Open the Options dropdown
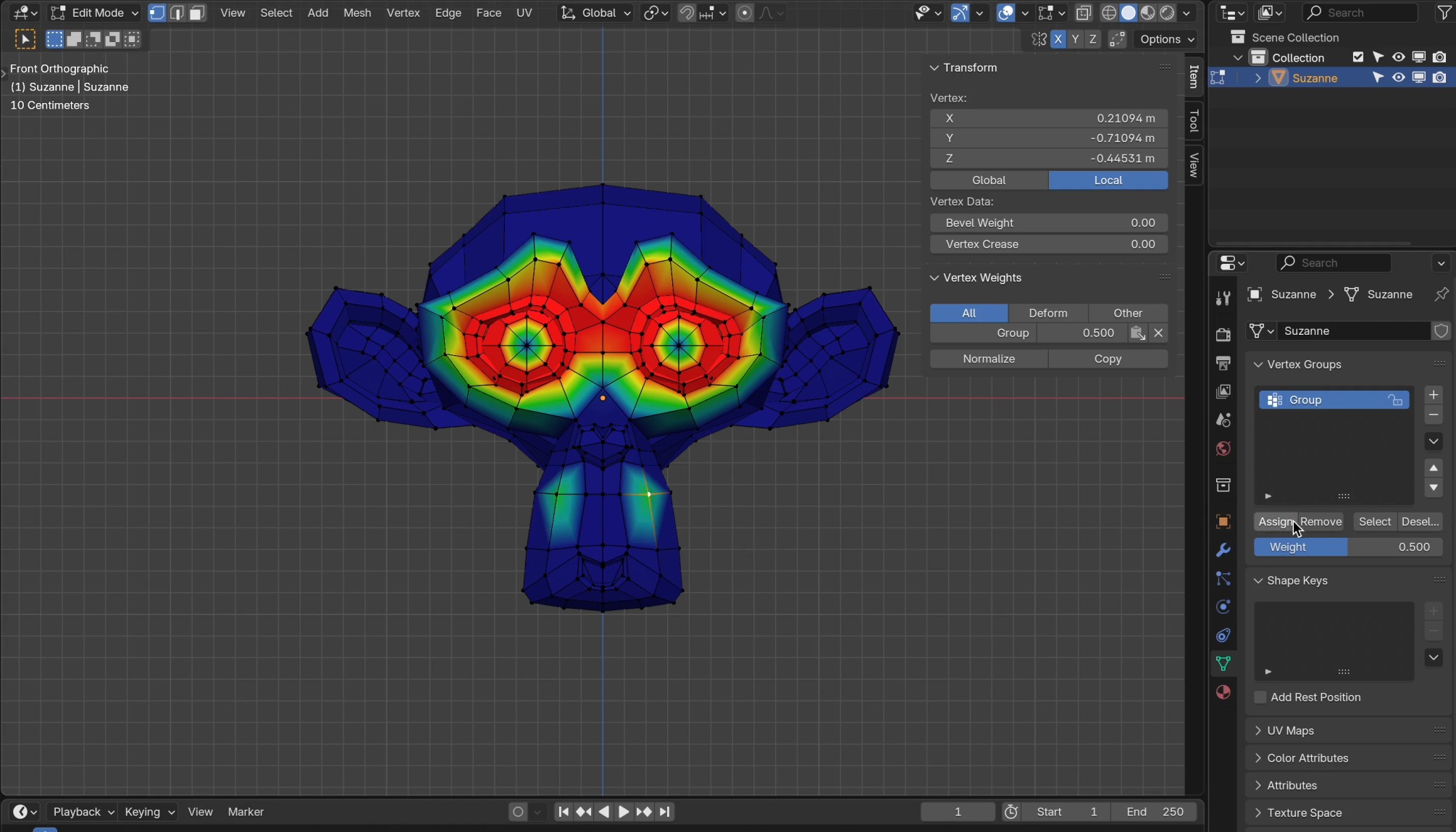Screen dimensions: 1456x832 1166,39
